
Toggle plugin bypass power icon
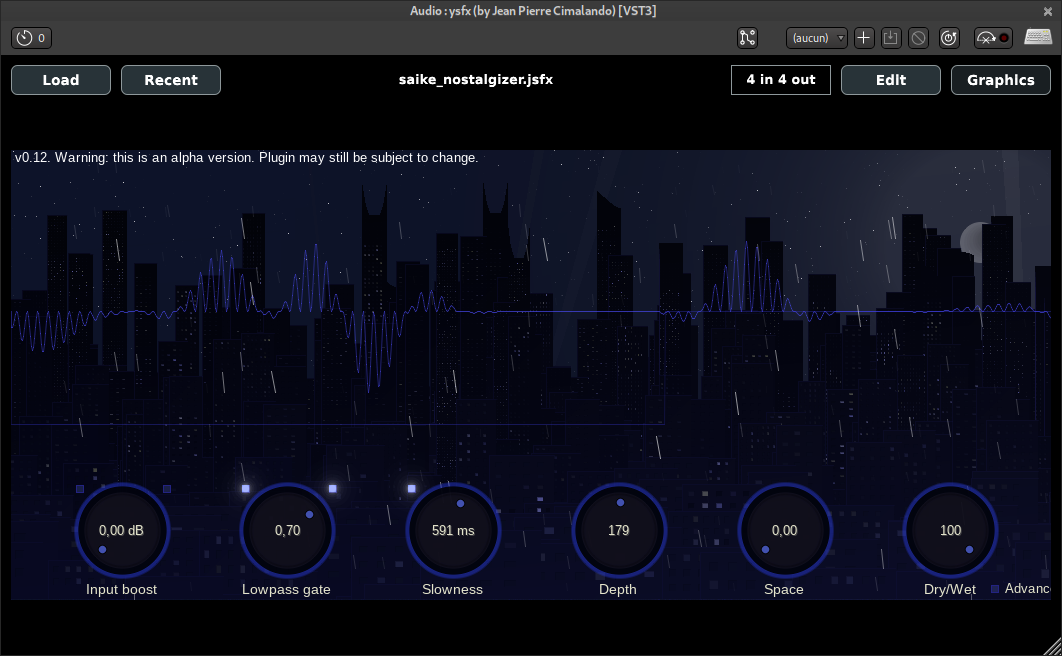click(949, 38)
